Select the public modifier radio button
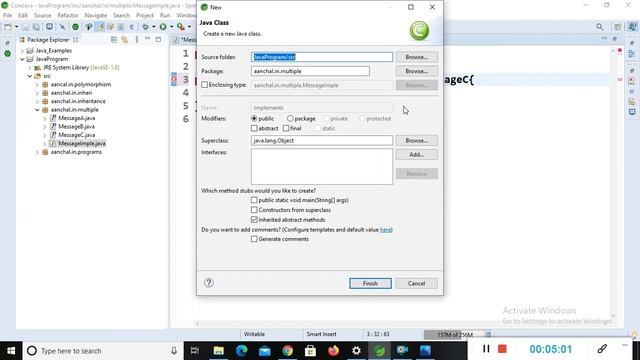 coord(254,118)
